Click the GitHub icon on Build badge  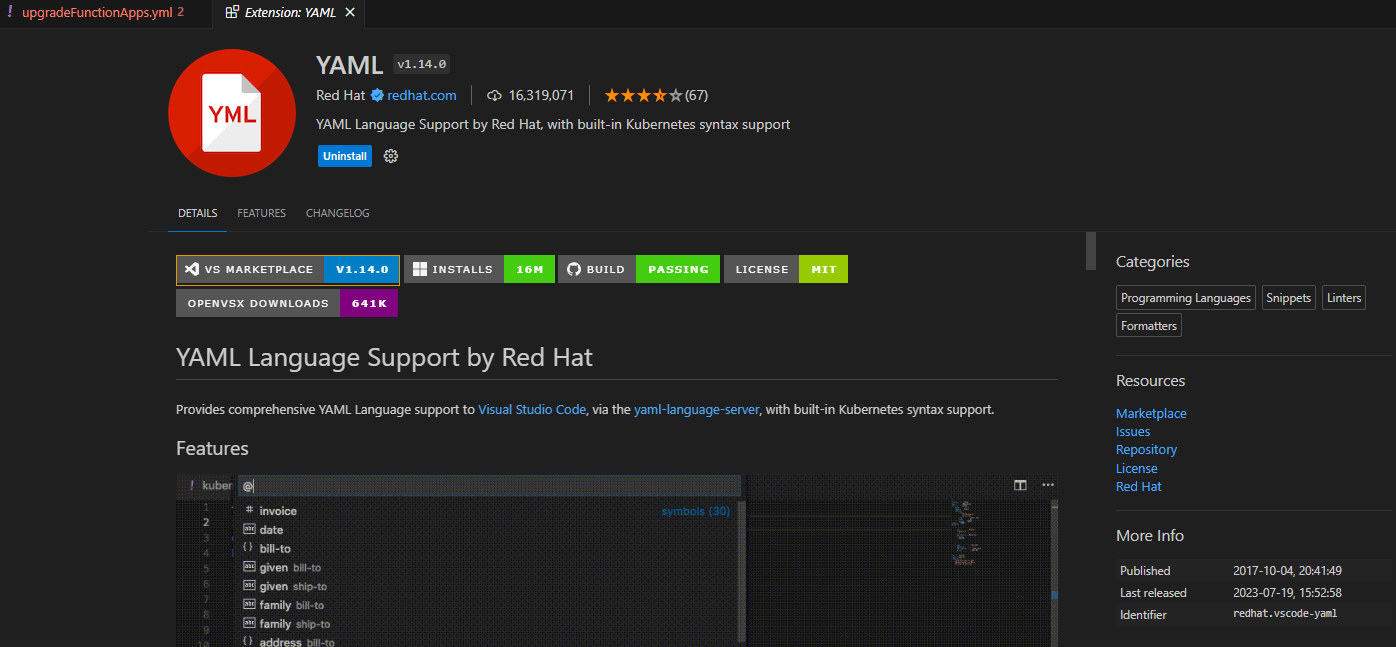click(574, 270)
